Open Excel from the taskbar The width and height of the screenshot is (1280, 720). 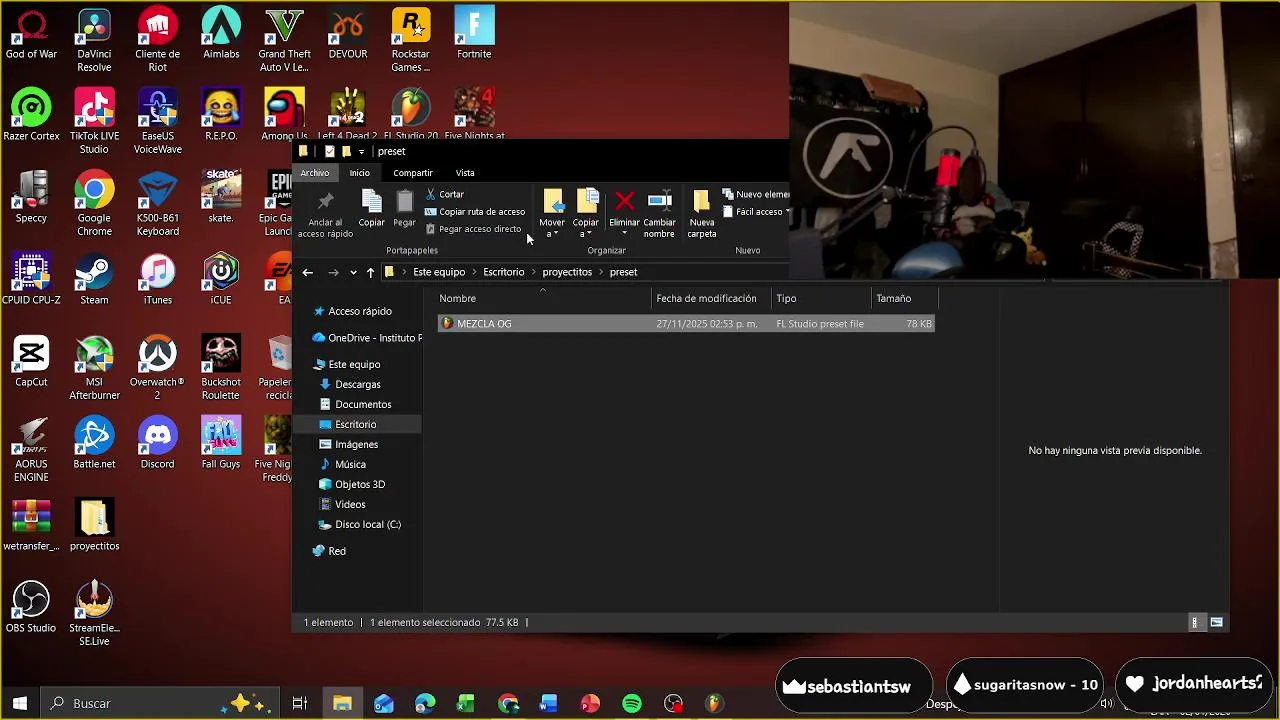click(466, 703)
